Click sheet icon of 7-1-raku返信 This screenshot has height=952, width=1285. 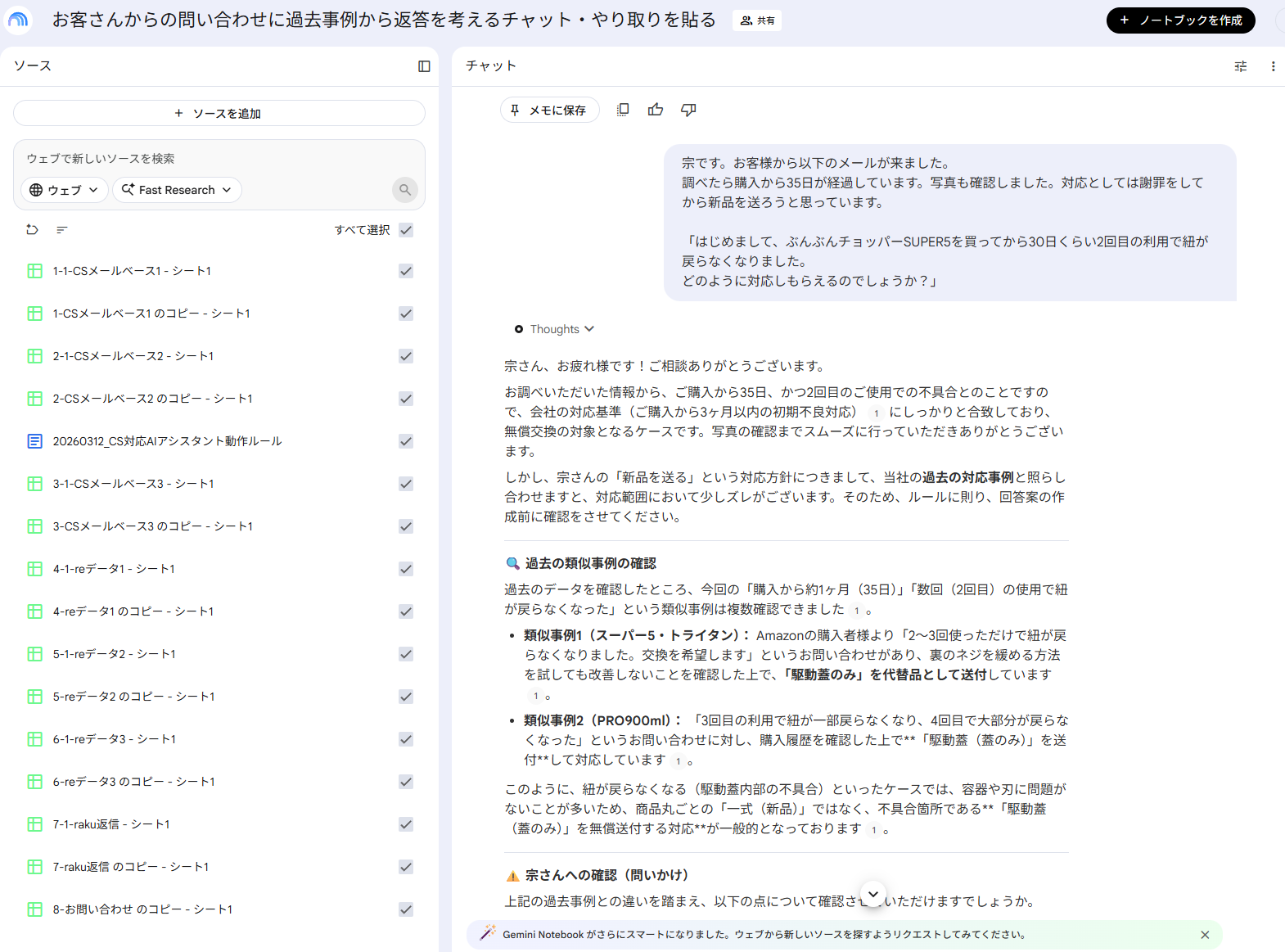pos(35,824)
